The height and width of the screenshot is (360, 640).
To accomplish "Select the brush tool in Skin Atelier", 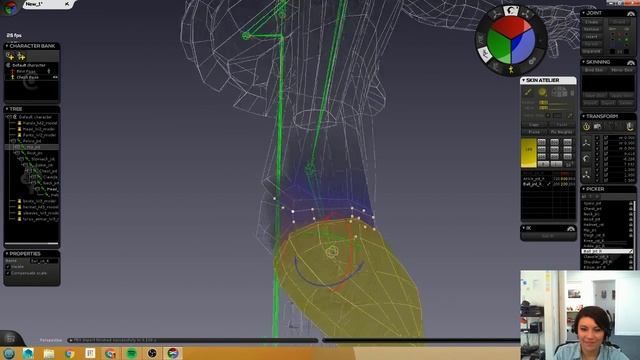I will point(528,92).
